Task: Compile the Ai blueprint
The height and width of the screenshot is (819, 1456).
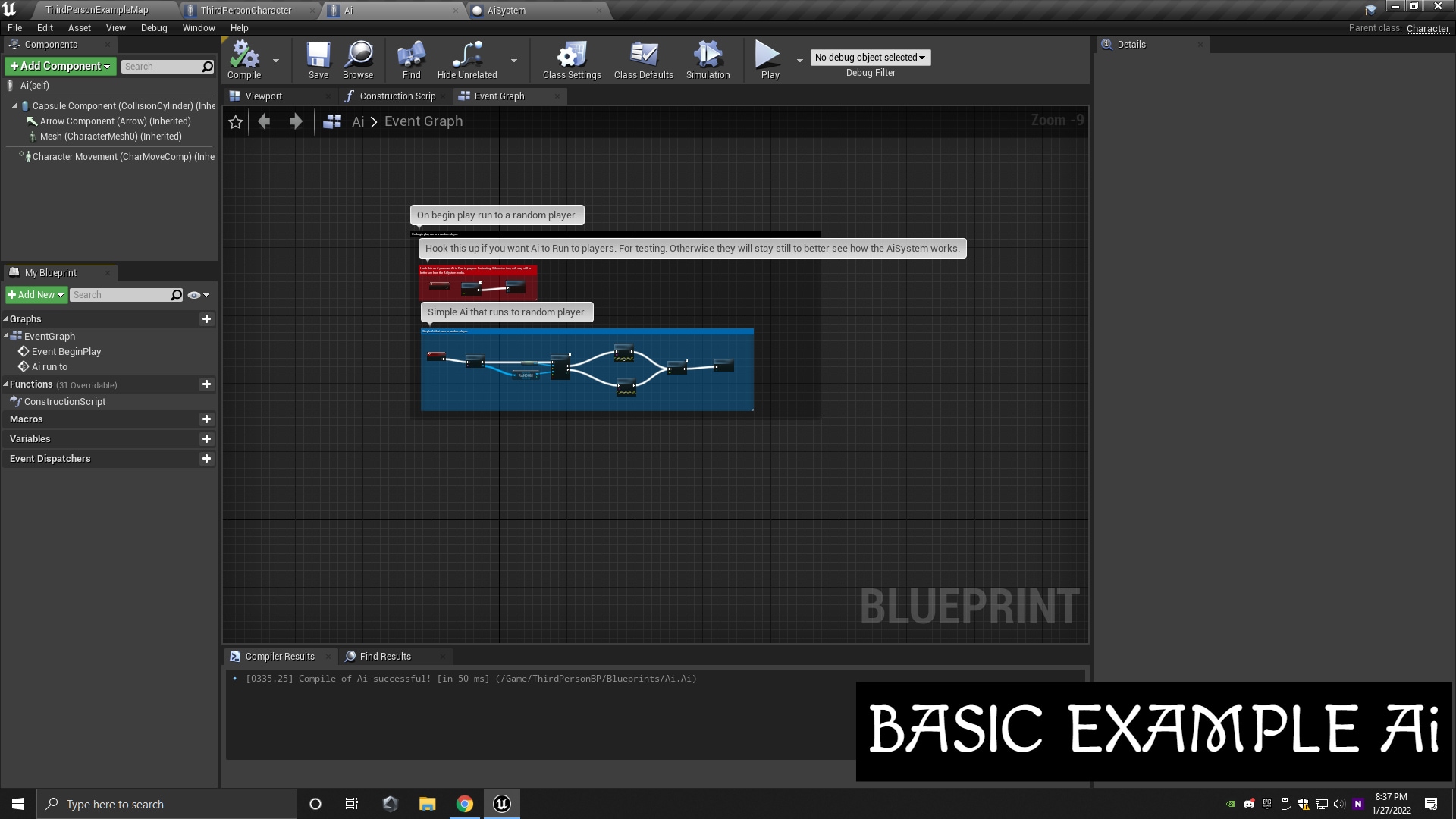Action: (243, 60)
